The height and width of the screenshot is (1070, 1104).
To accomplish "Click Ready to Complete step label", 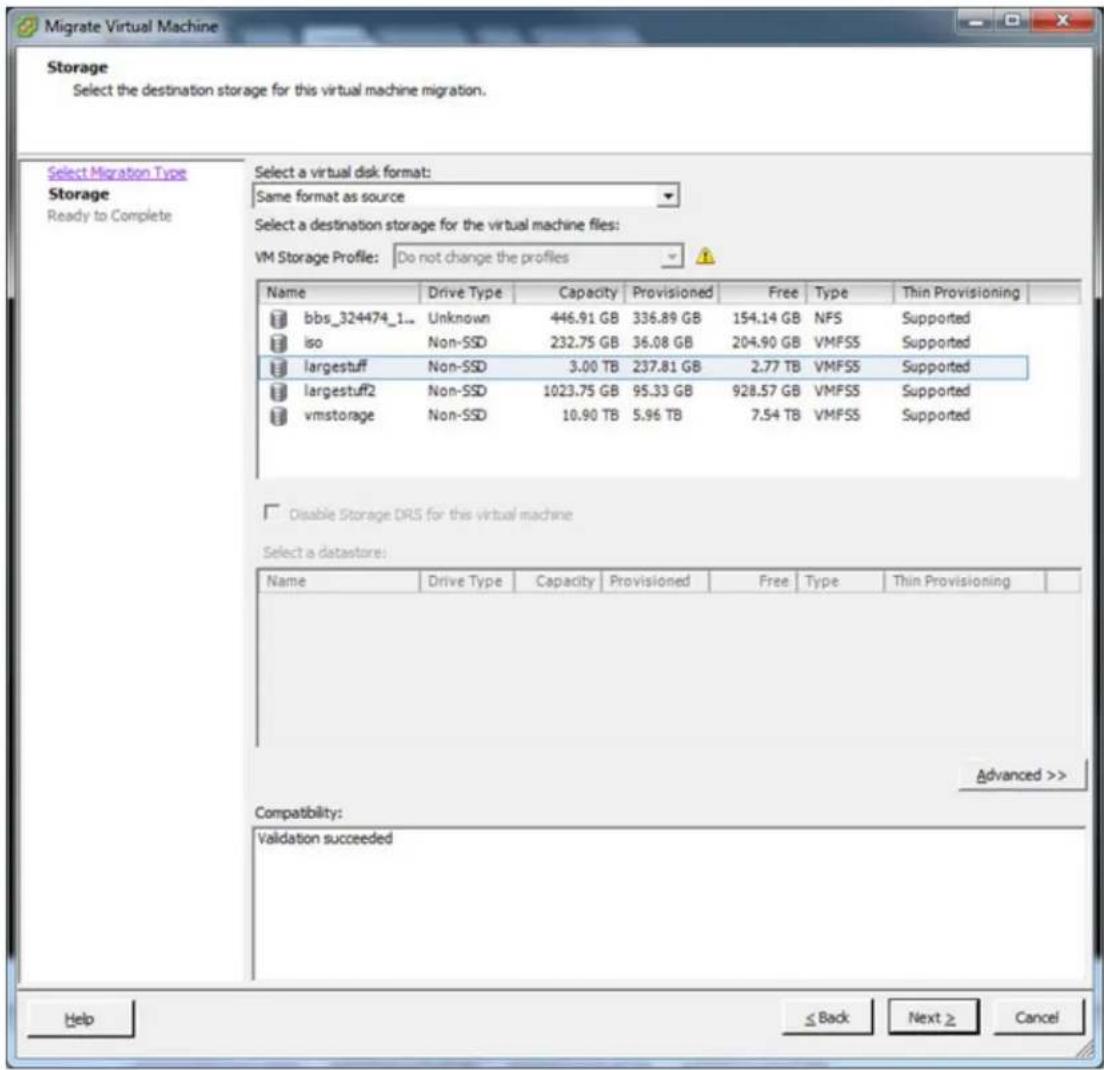I will pos(109,215).
